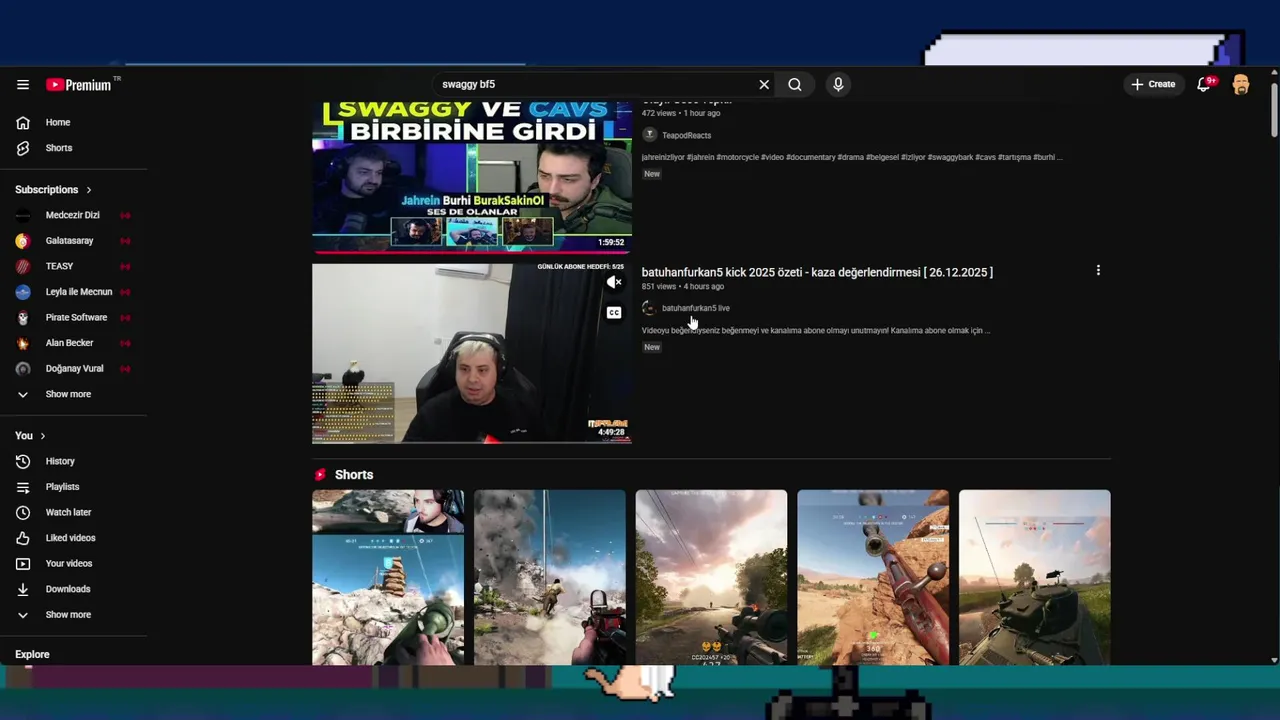Open Pirate Software subscription
Viewport: 1280px width, 720px height.
(74, 317)
